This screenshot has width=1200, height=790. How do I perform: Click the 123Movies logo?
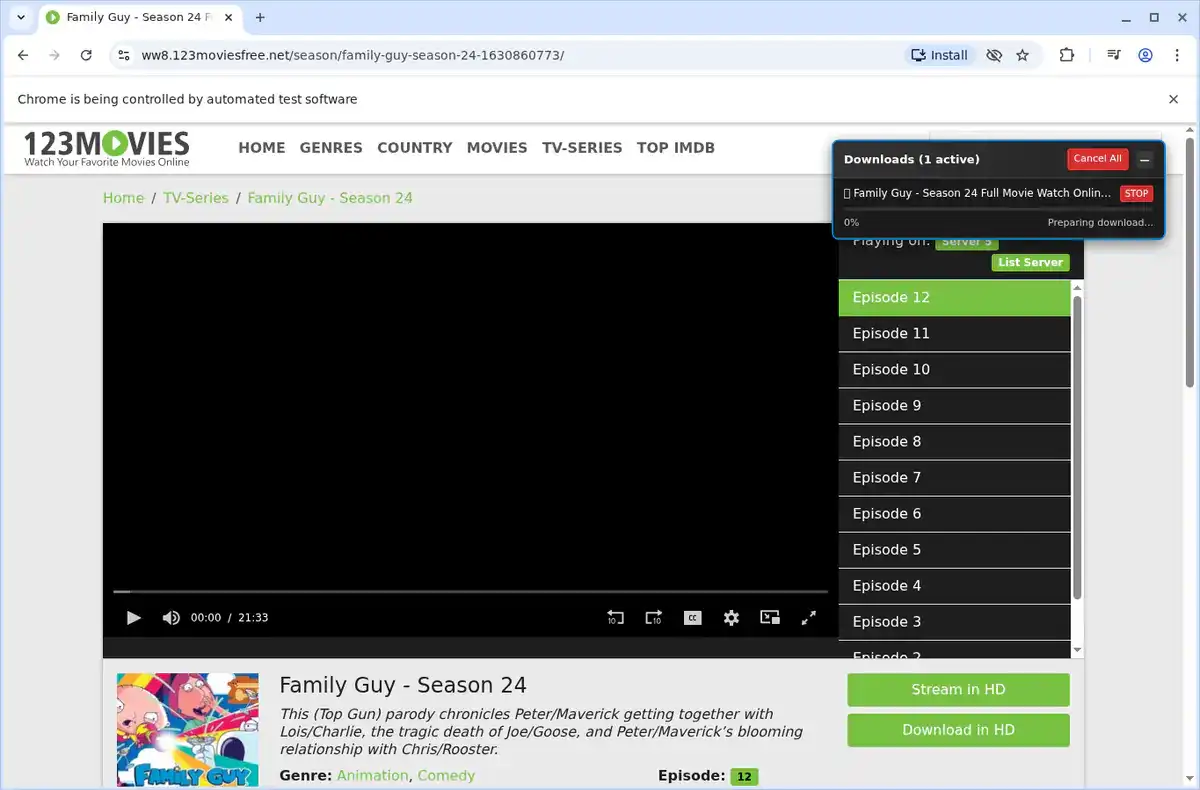click(106, 148)
